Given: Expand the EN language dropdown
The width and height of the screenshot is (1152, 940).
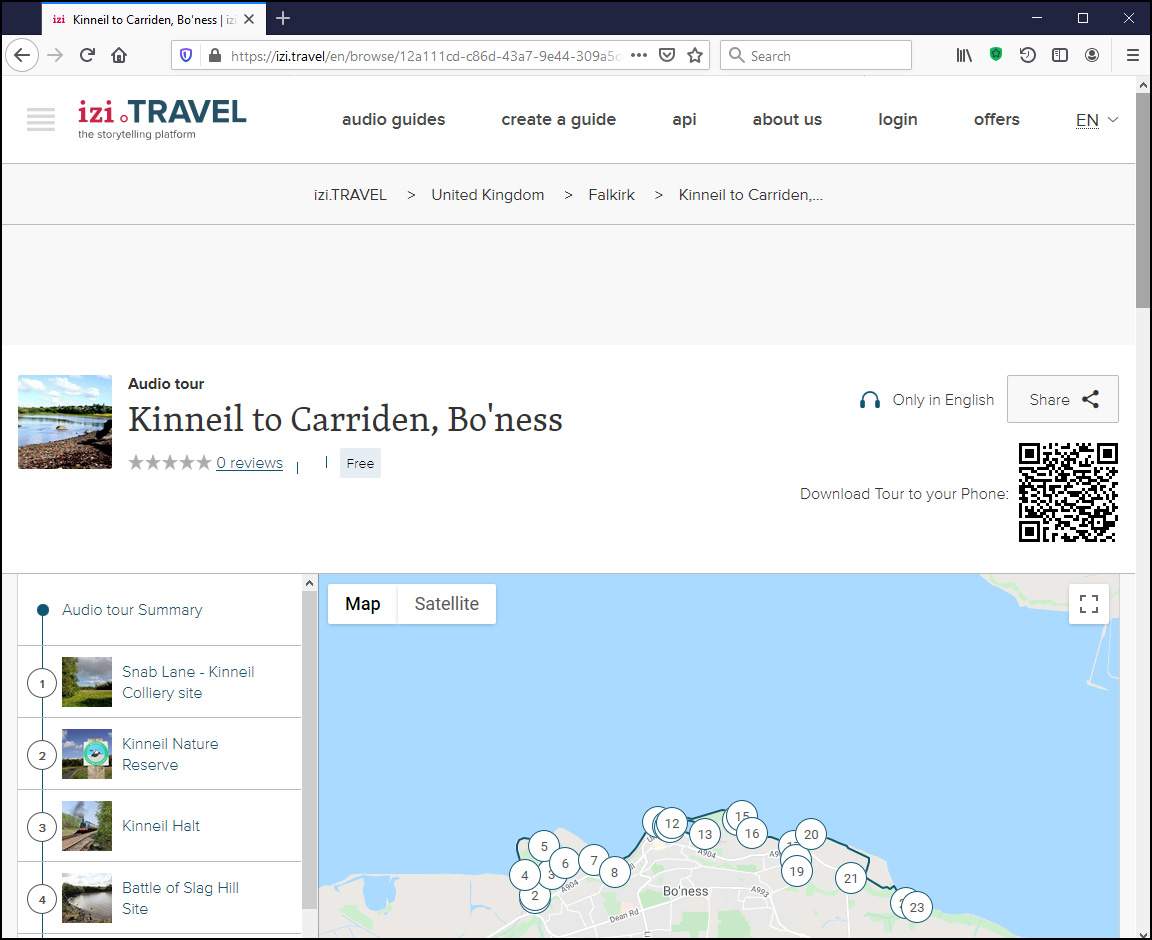Looking at the screenshot, I should (x=1097, y=120).
